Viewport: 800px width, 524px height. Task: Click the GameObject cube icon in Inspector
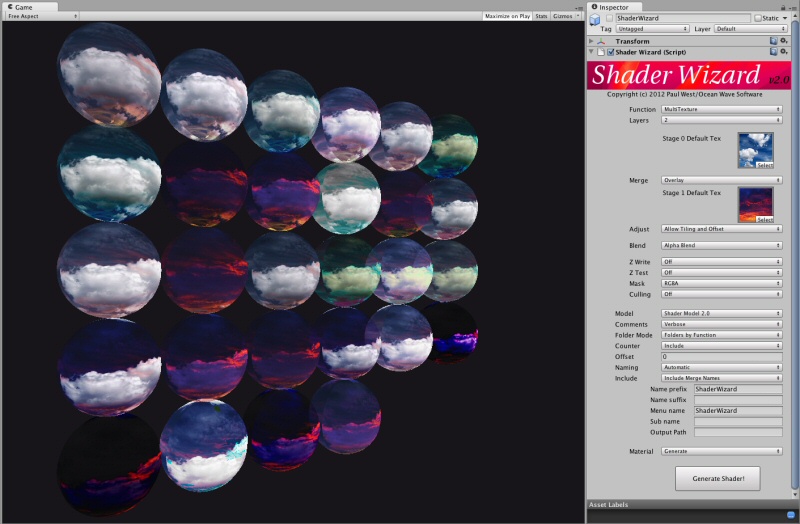[x=594, y=20]
